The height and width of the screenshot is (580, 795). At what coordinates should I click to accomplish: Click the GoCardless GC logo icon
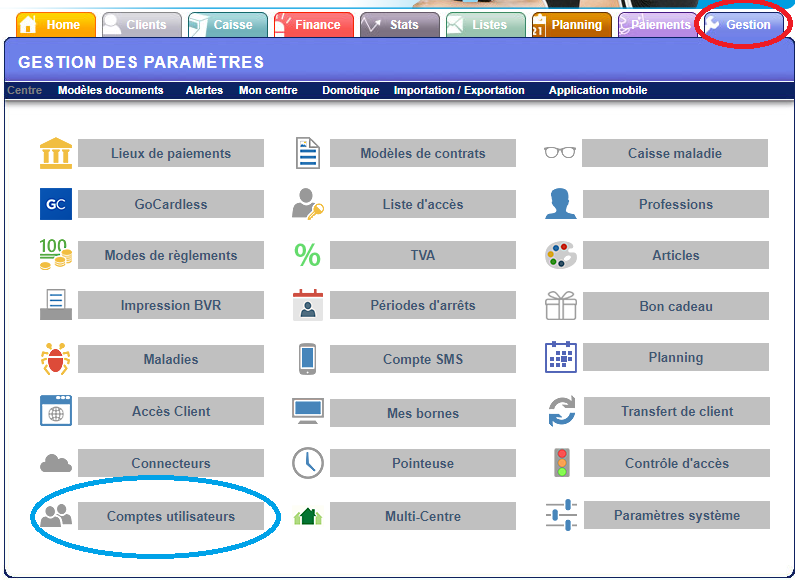[56, 204]
